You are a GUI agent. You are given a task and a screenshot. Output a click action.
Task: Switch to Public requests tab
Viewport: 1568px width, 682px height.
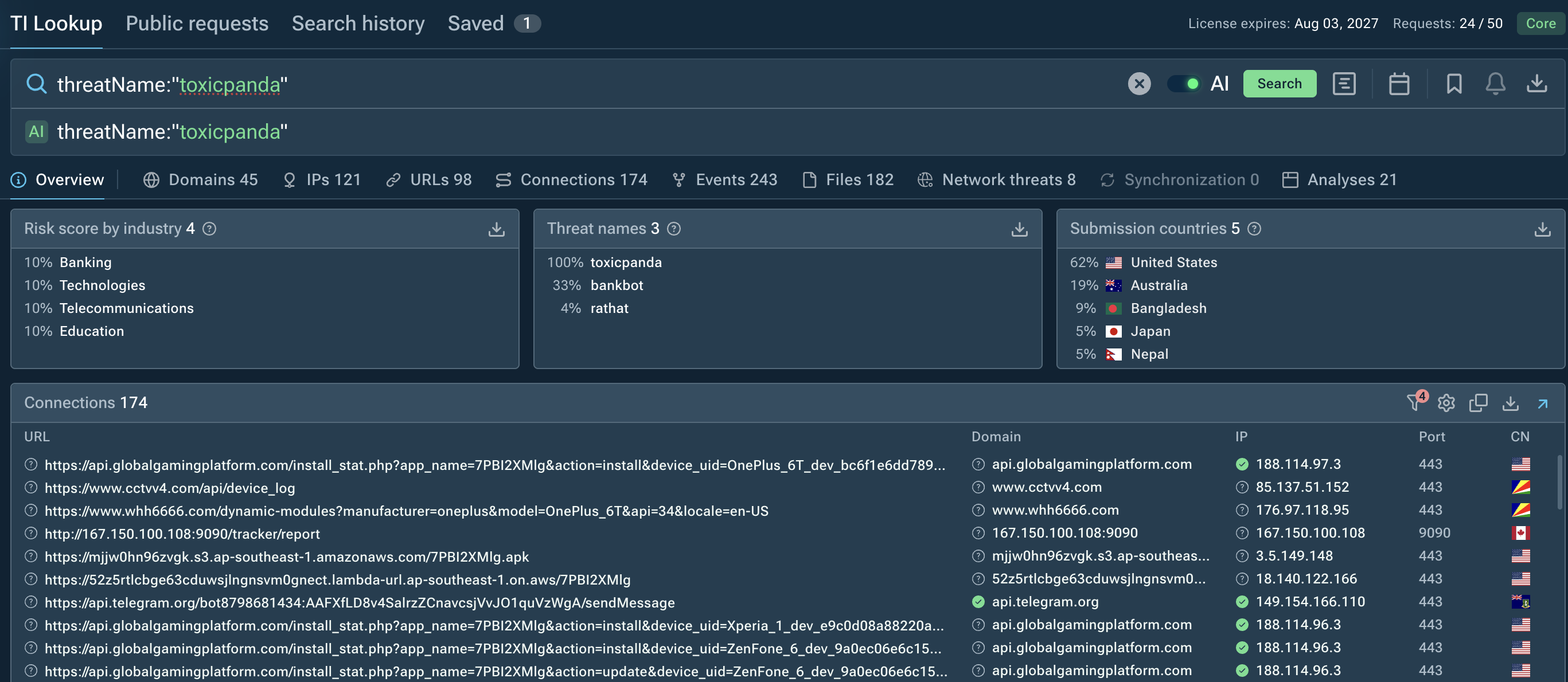click(x=197, y=23)
